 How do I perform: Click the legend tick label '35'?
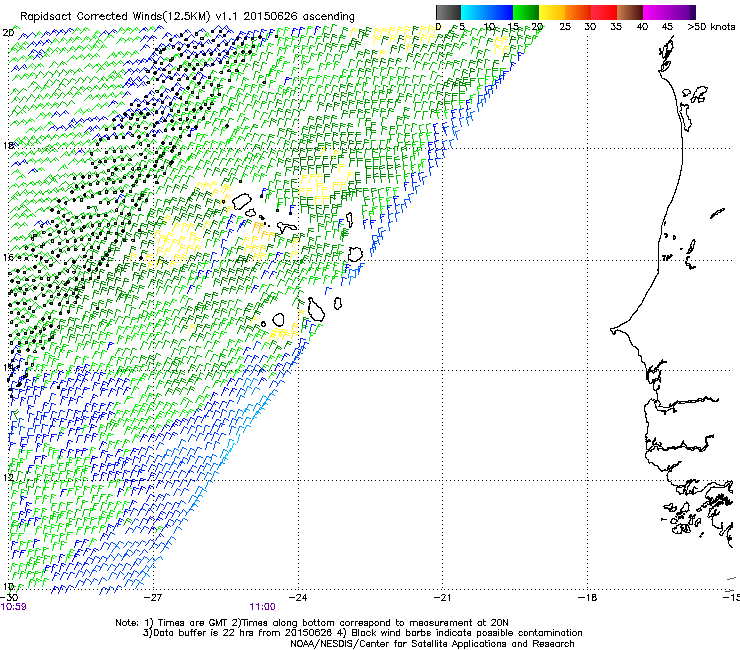pos(616,27)
